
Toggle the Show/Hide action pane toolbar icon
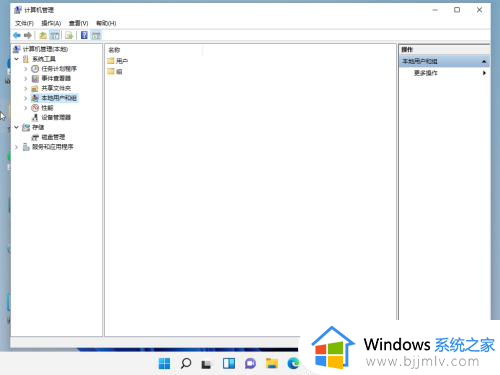(x=96, y=35)
